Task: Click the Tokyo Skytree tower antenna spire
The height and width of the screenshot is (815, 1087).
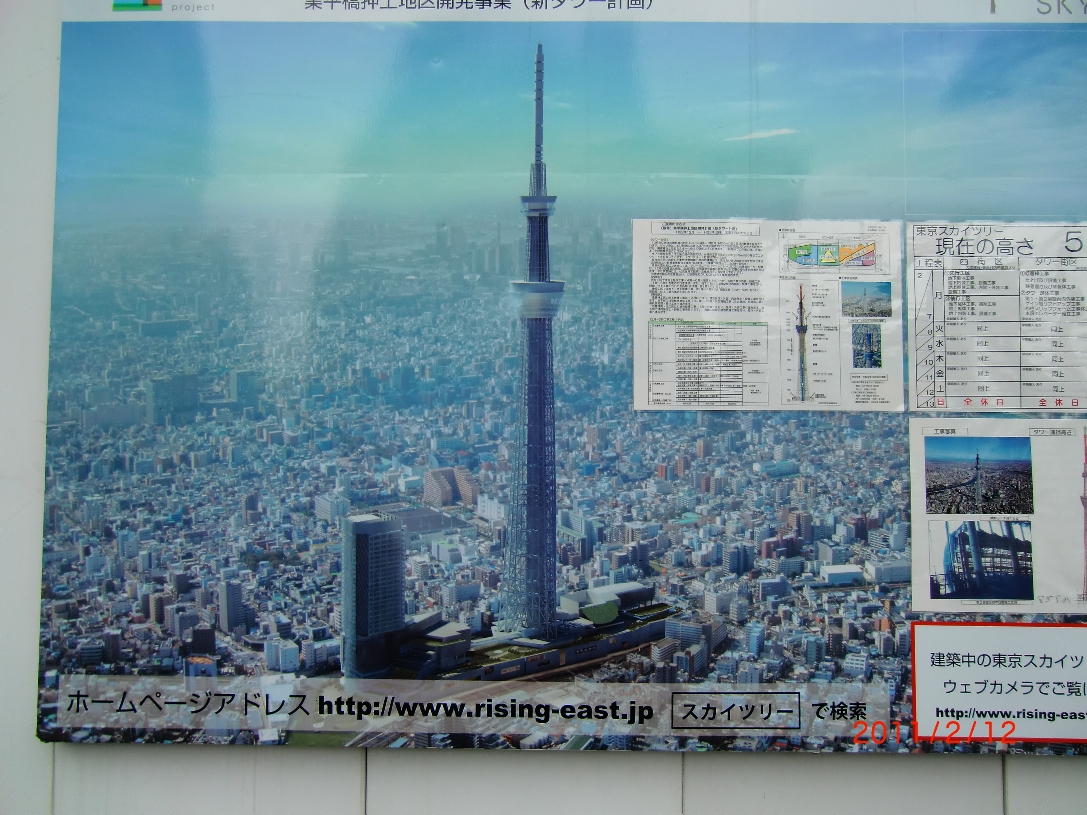Action: click(x=538, y=110)
